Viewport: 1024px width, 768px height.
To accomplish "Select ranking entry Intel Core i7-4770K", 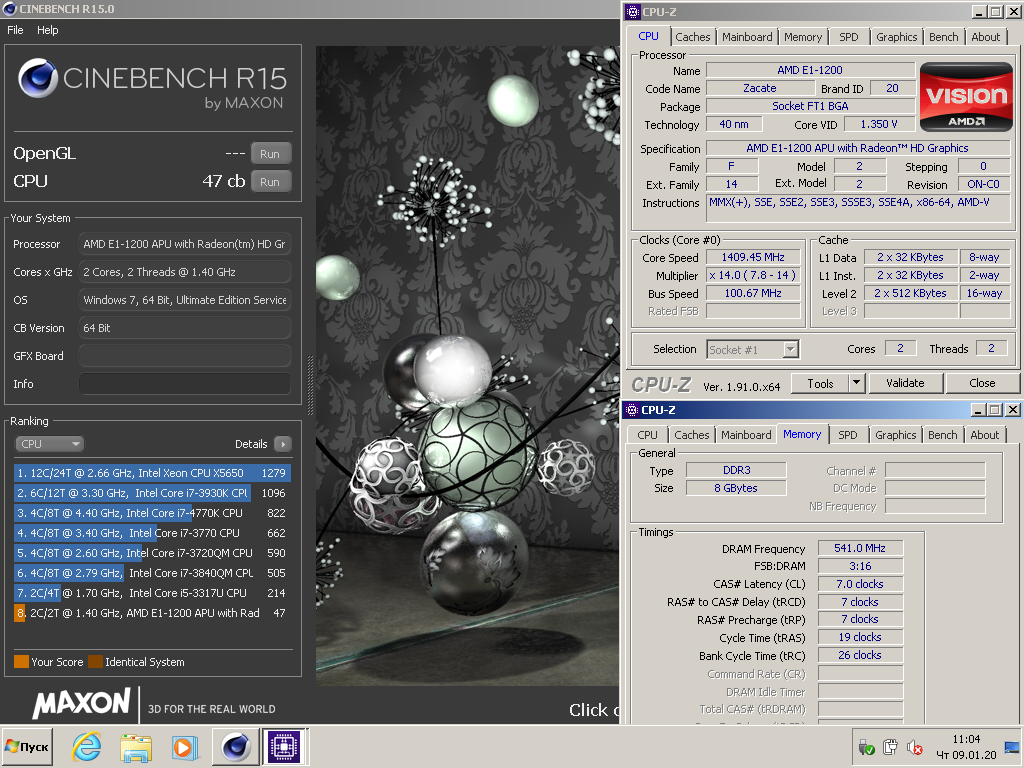I will point(152,513).
